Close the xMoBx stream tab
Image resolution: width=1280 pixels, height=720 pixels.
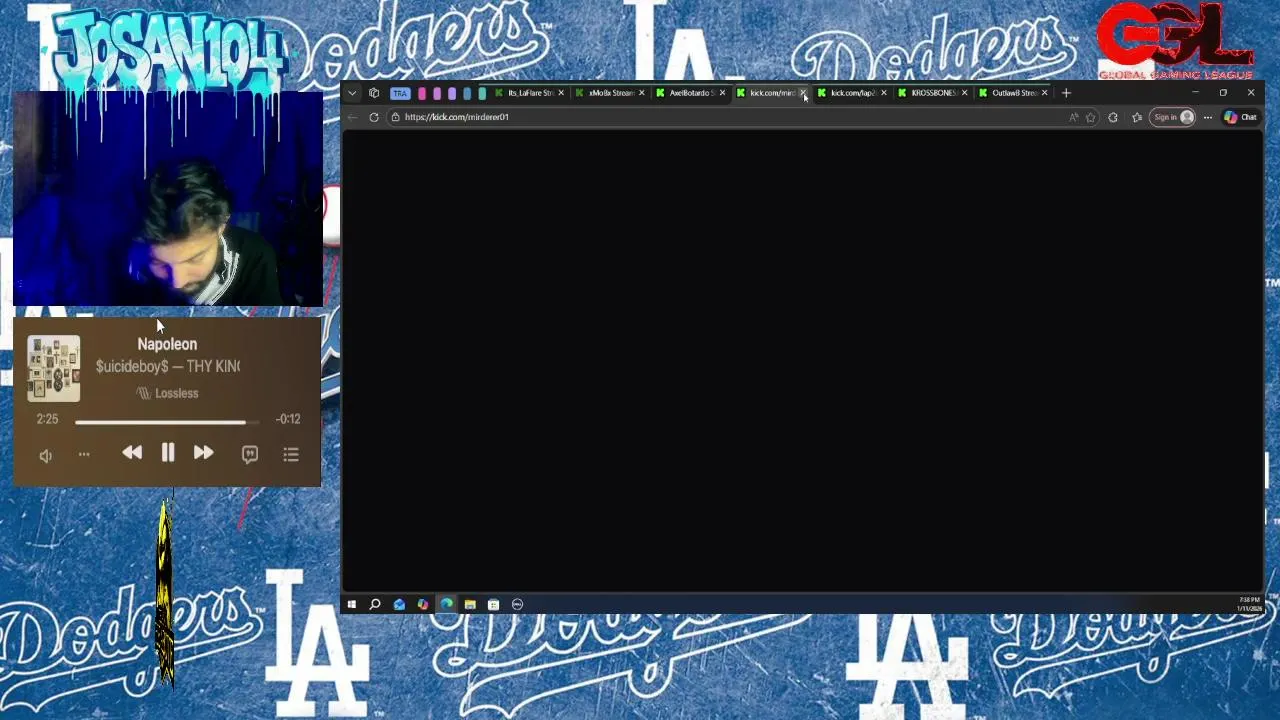[641, 93]
